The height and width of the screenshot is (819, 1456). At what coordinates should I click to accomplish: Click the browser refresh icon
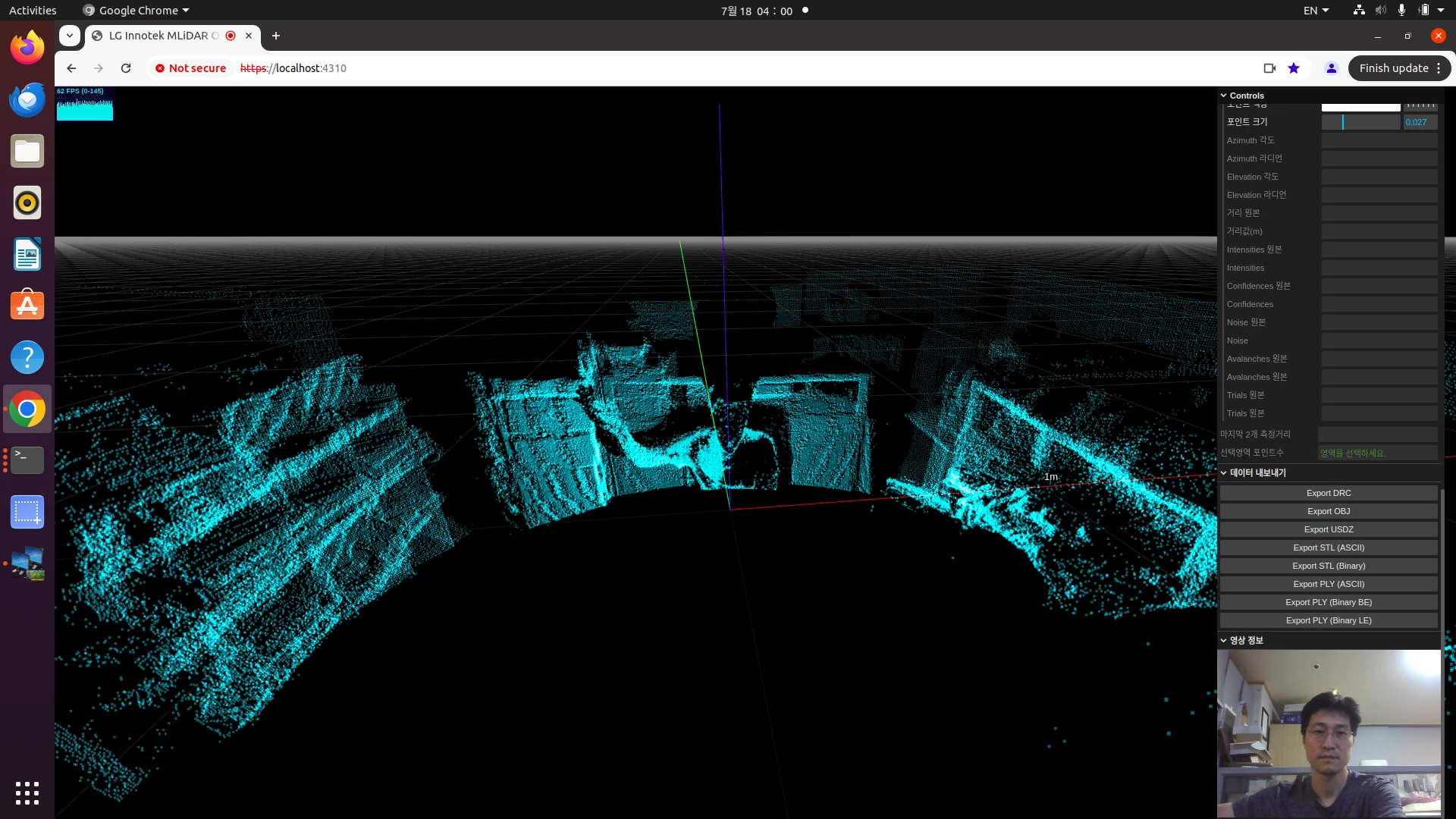pyautogui.click(x=126, y=68)
